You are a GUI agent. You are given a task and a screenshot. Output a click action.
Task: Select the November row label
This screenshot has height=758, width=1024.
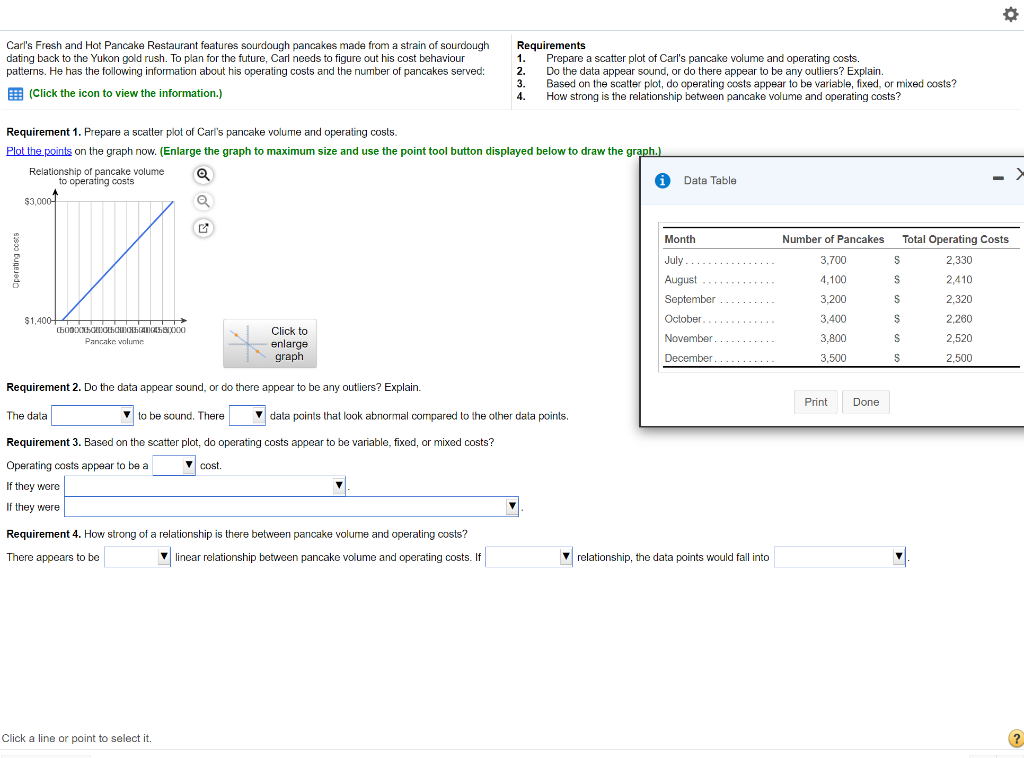pyautogui.click(x=688, y=338)
